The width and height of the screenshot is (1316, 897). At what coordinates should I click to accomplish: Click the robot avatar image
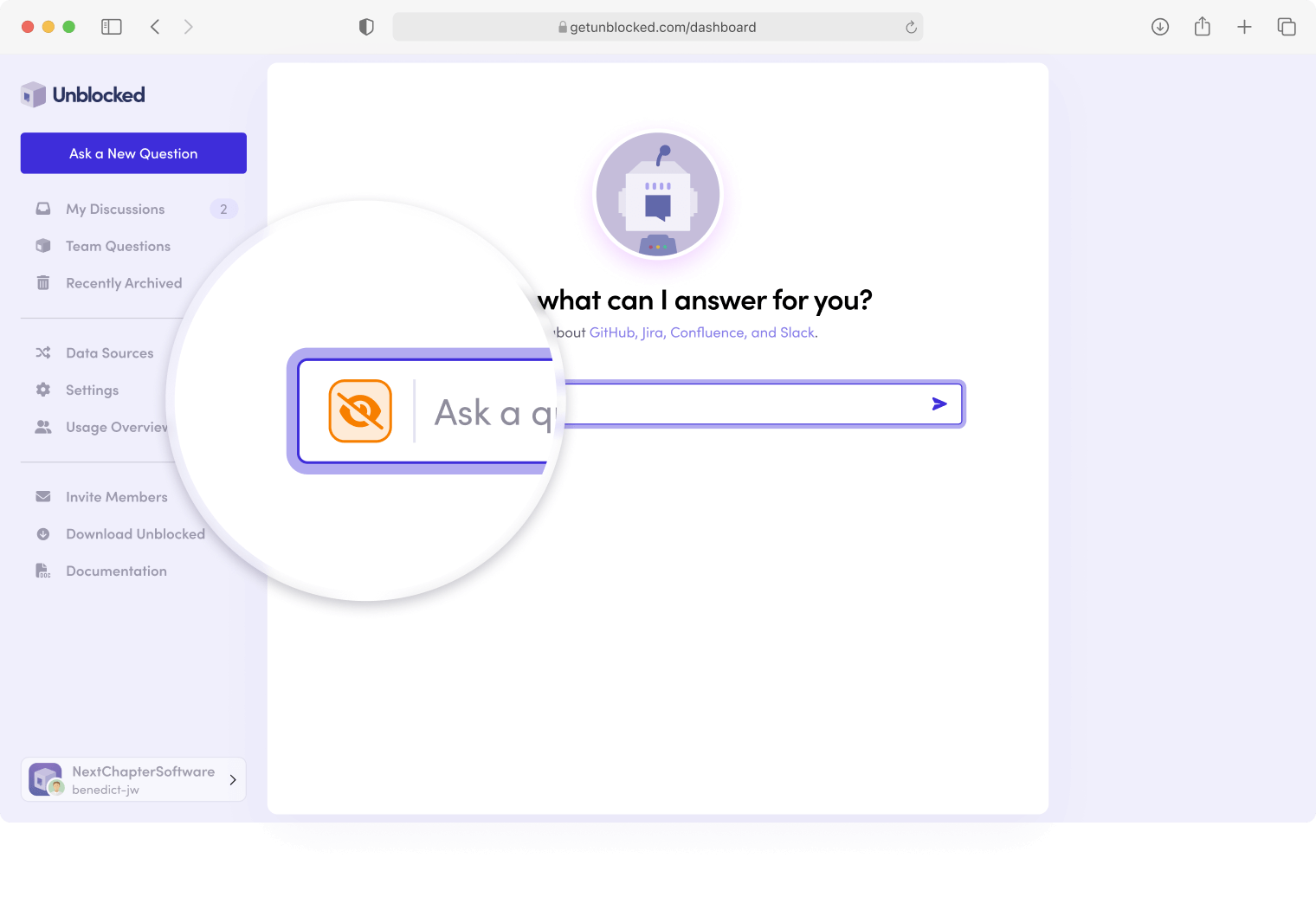(x=658, y=195)
